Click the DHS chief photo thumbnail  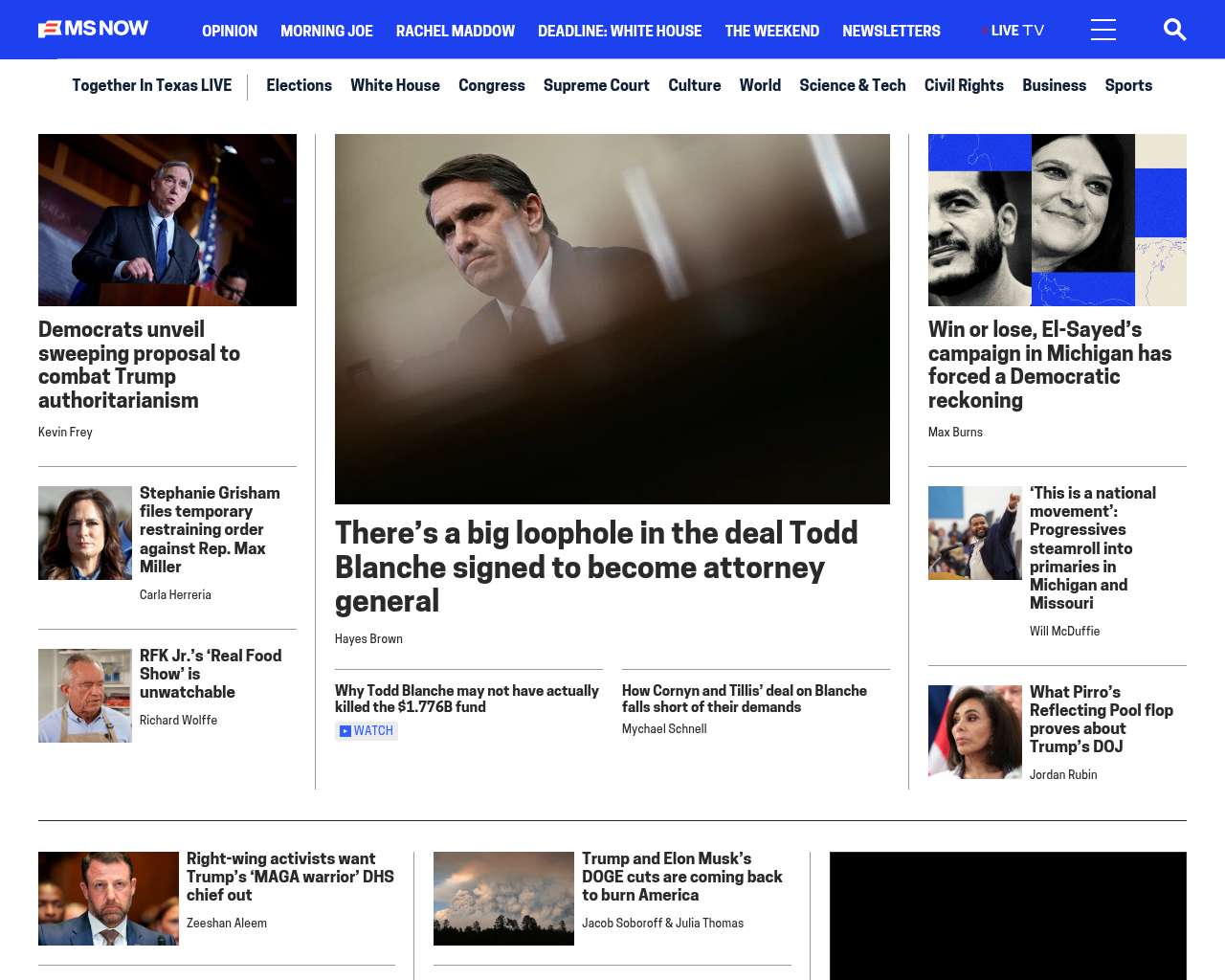[108, 899]
